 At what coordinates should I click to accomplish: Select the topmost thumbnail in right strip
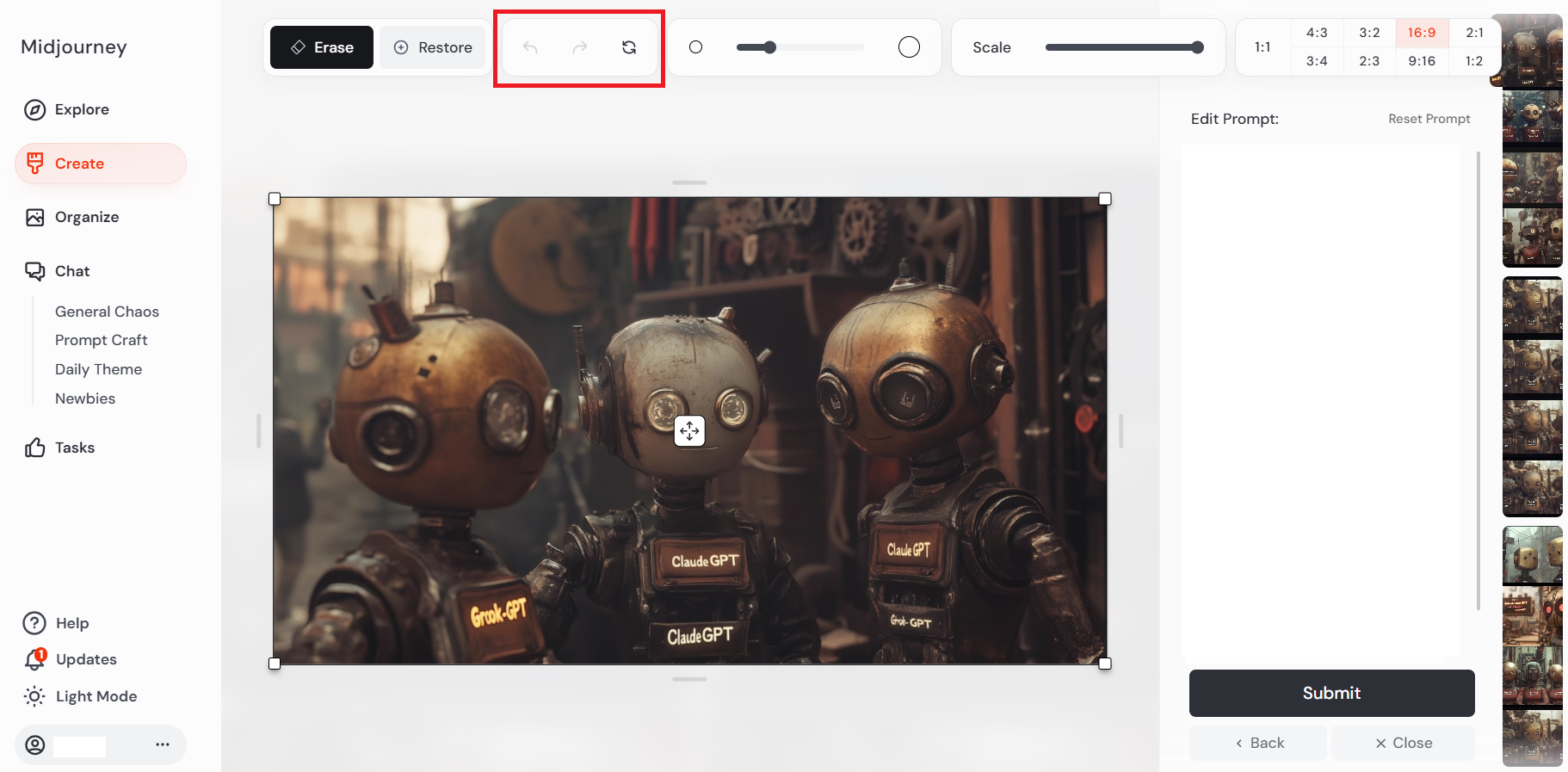[x=1532, y=52]
